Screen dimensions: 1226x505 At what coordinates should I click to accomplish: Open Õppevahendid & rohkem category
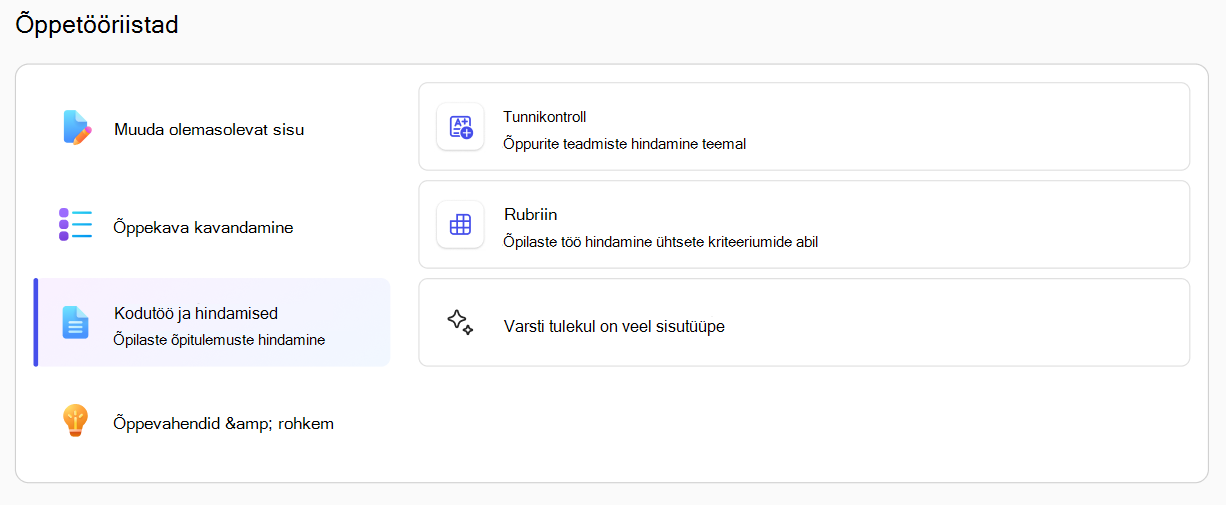[212, 423]
